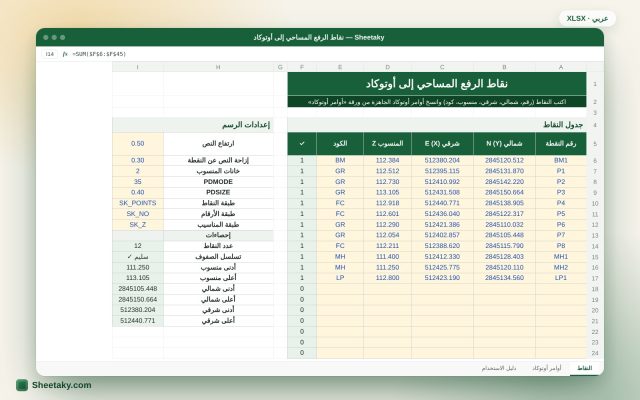Select column H header
The width and height of the screenshot is (640, 400).
[x=218, y=67]
